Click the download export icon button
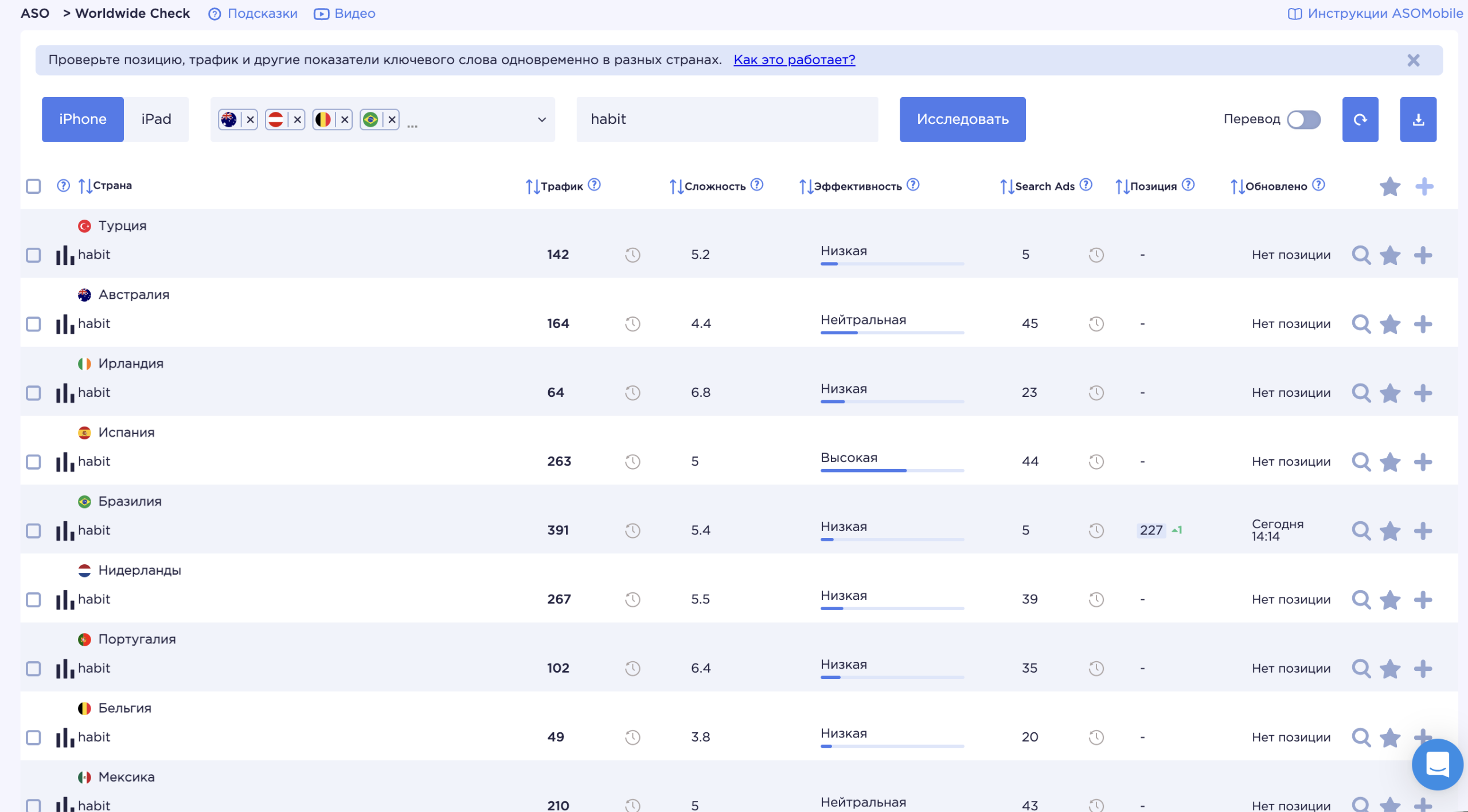This screenshot has height=812, width=1468. [x=1418, y=119]
